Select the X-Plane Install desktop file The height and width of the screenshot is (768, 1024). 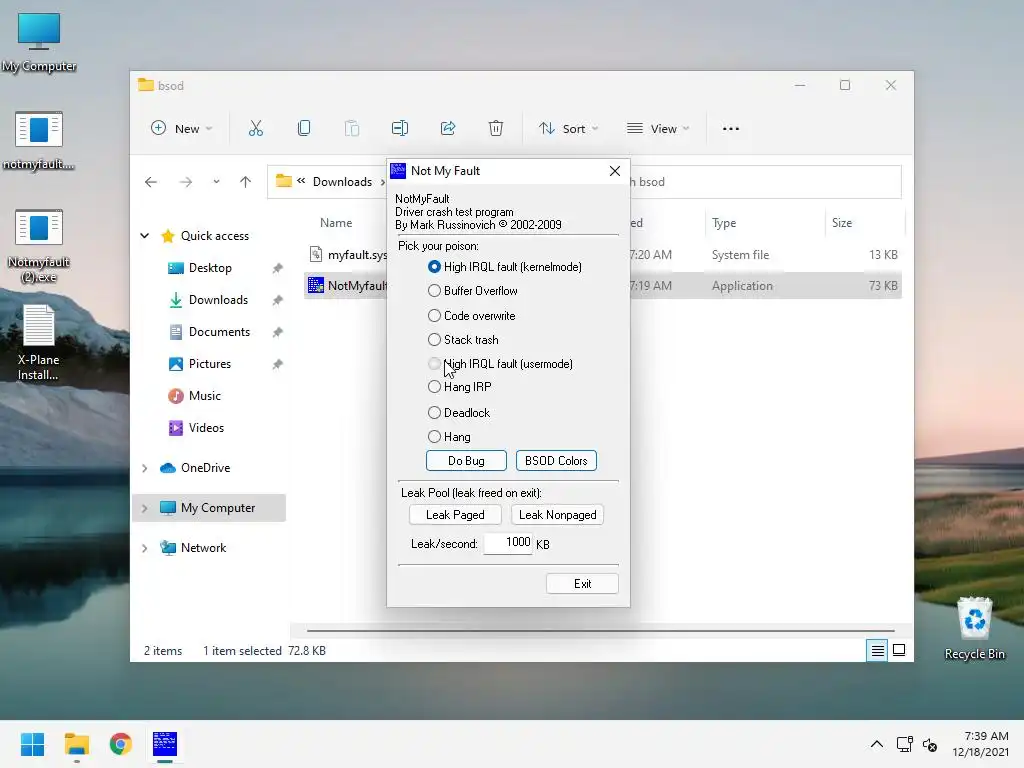[x=39, y=344]
